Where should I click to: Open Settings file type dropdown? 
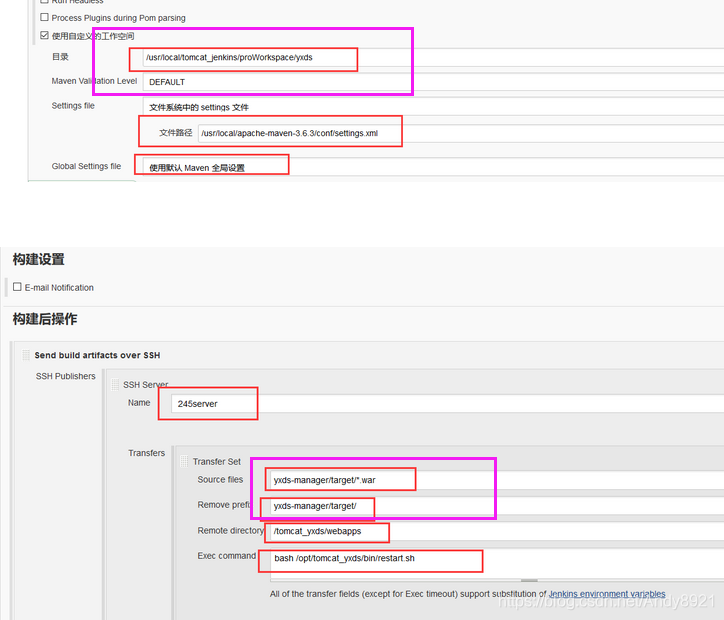coord(433,107)
